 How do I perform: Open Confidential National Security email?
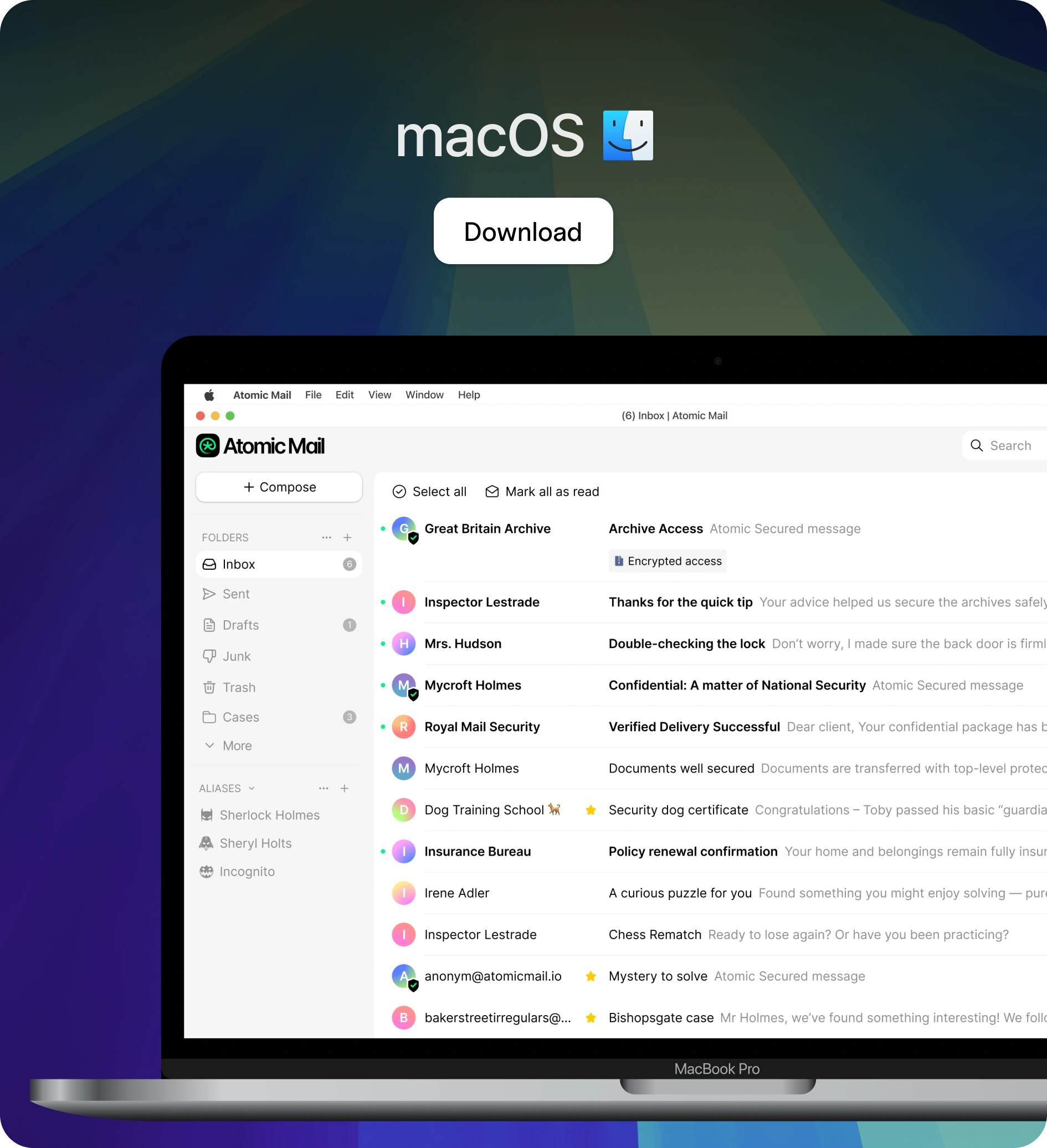click(711, 685)
